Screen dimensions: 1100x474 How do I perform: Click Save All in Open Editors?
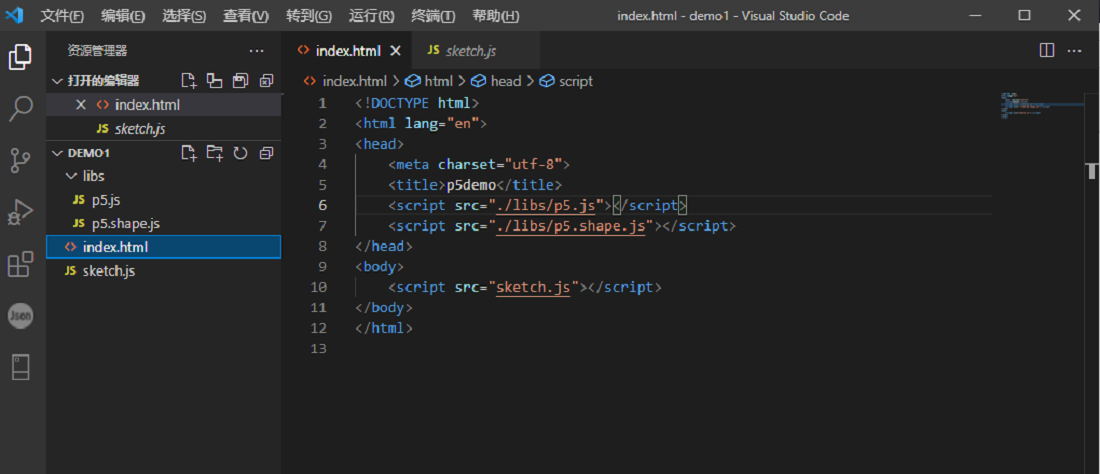coord(241,81)
